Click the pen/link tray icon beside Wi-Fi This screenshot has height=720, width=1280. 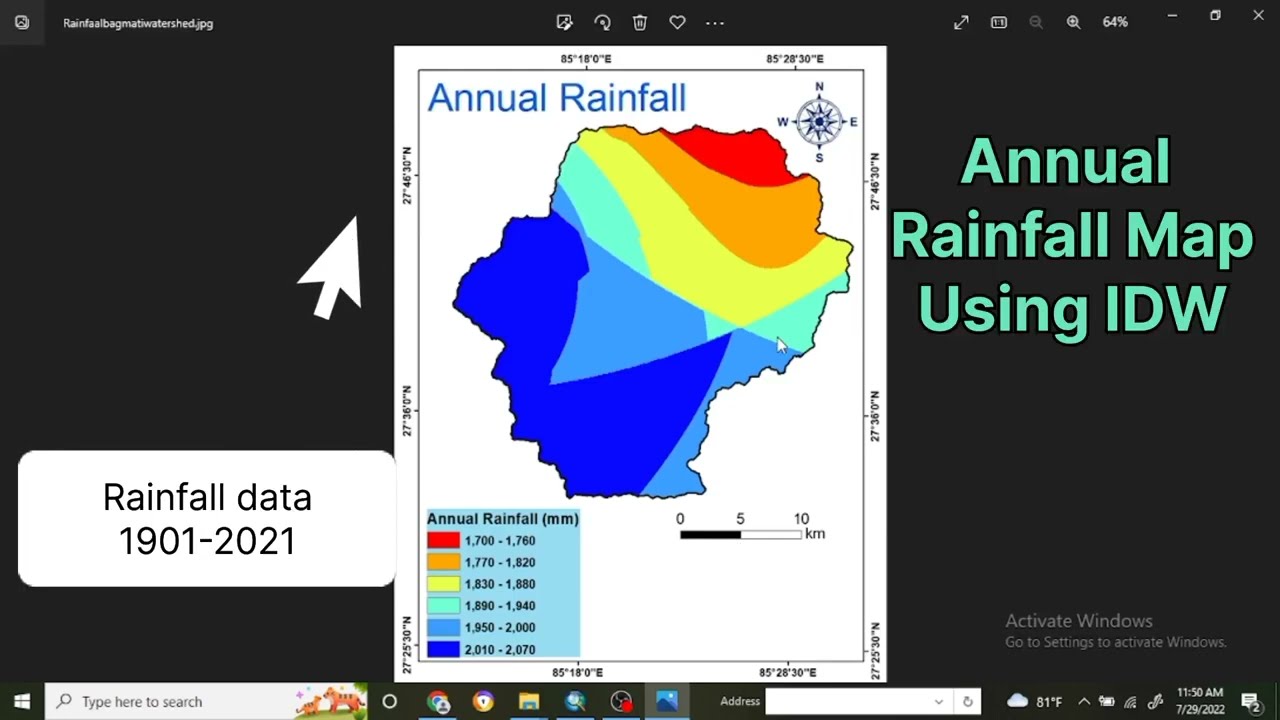pos(1155,701)
